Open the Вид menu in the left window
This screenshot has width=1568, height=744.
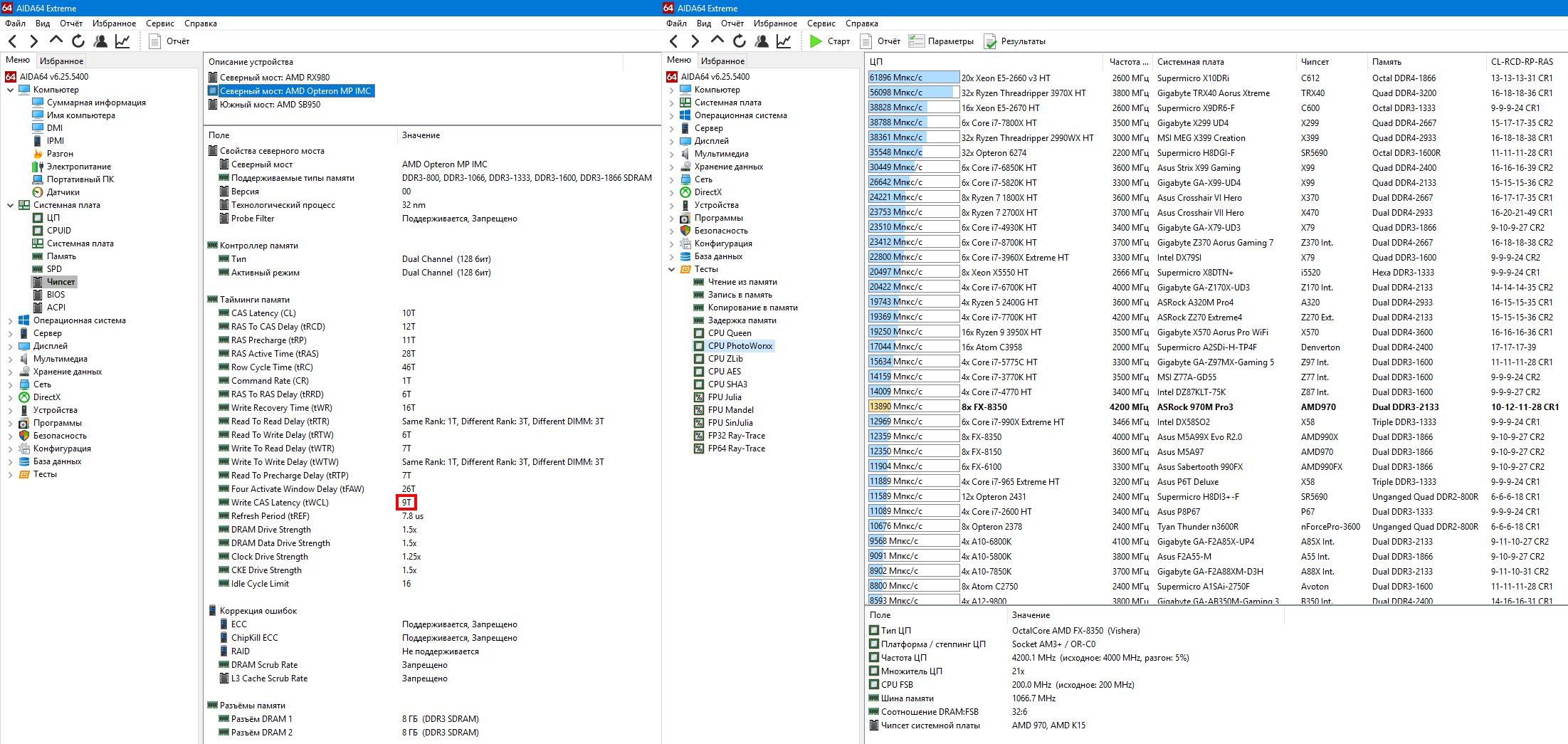point(43,23)
